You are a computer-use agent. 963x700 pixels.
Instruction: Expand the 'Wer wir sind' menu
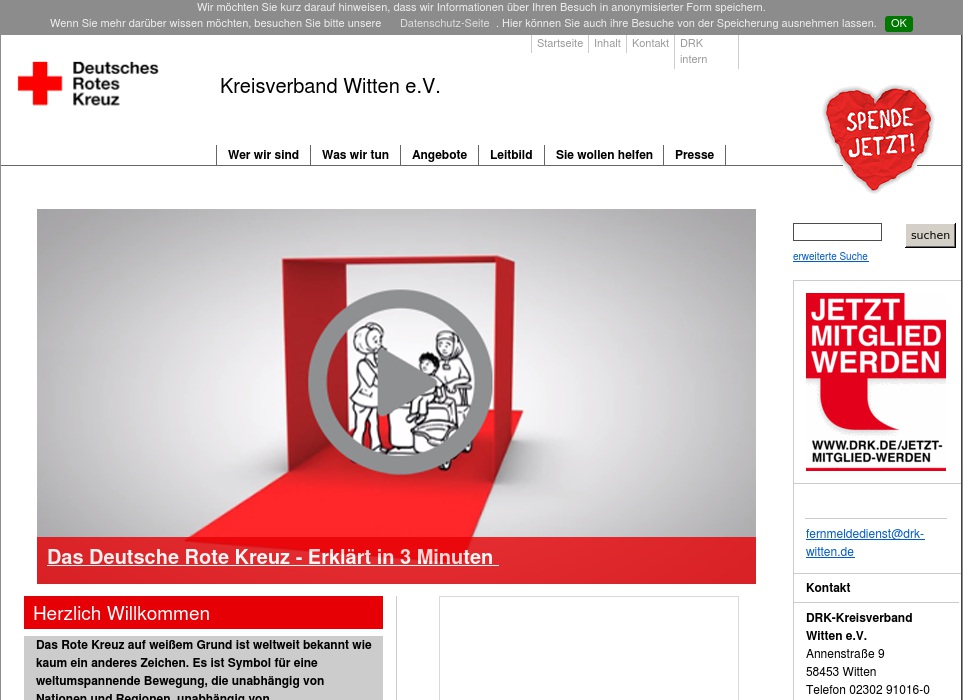click(x=263, y=155)
